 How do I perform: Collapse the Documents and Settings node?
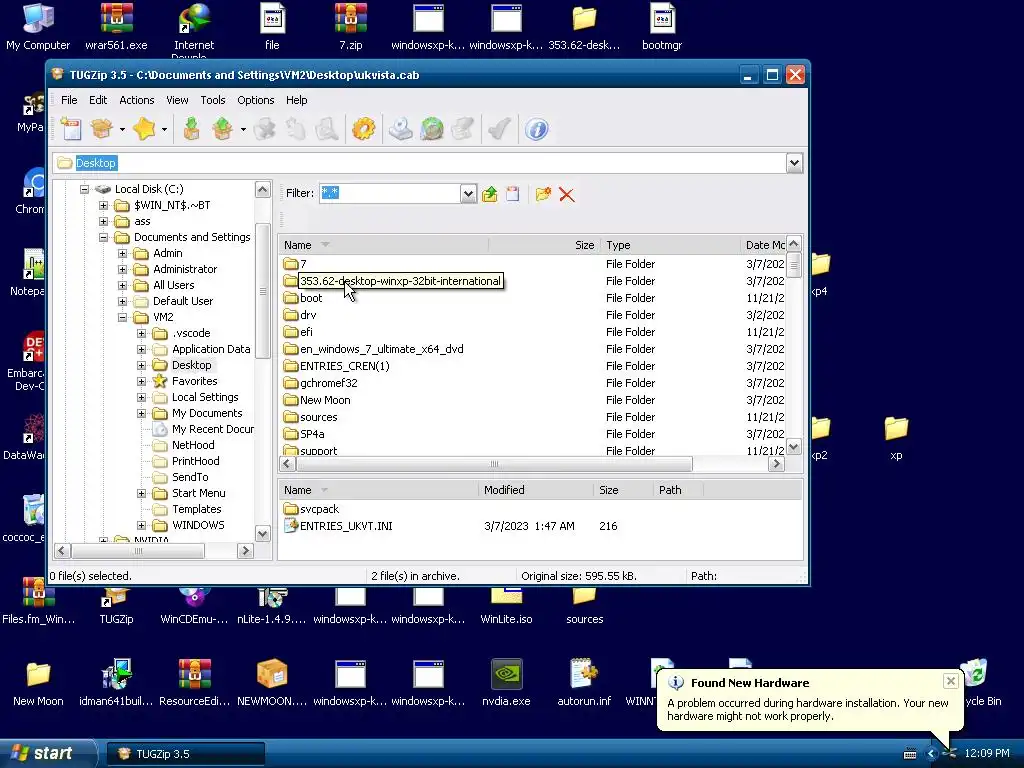[103, 237]
